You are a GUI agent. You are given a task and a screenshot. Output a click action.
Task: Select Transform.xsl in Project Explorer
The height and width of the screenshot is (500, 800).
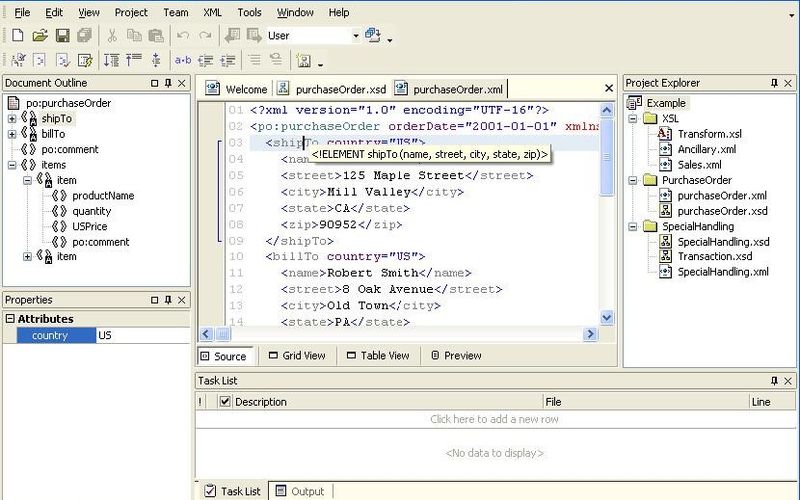pos(709,134)
